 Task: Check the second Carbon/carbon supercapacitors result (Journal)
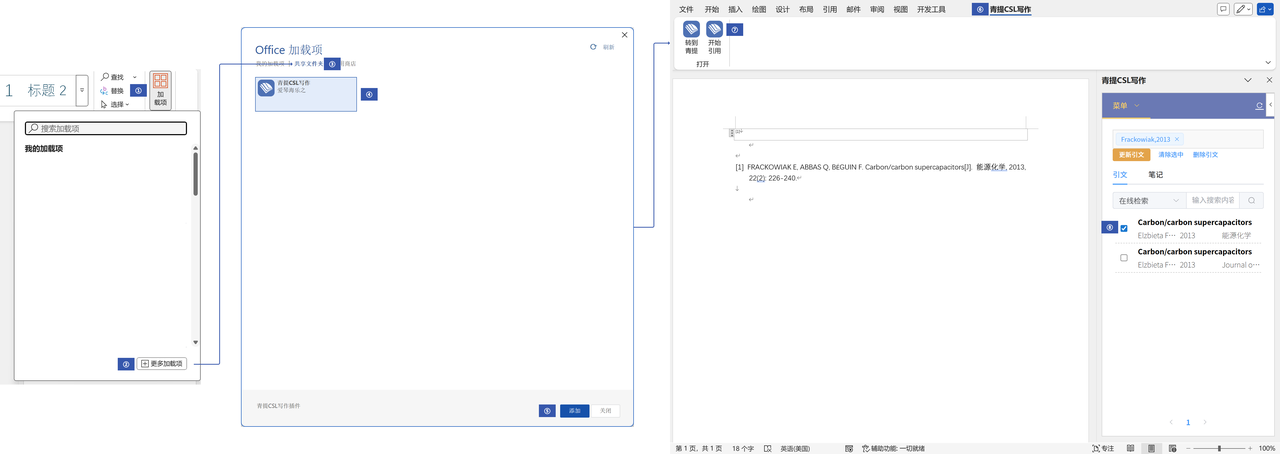(1124, 258)
